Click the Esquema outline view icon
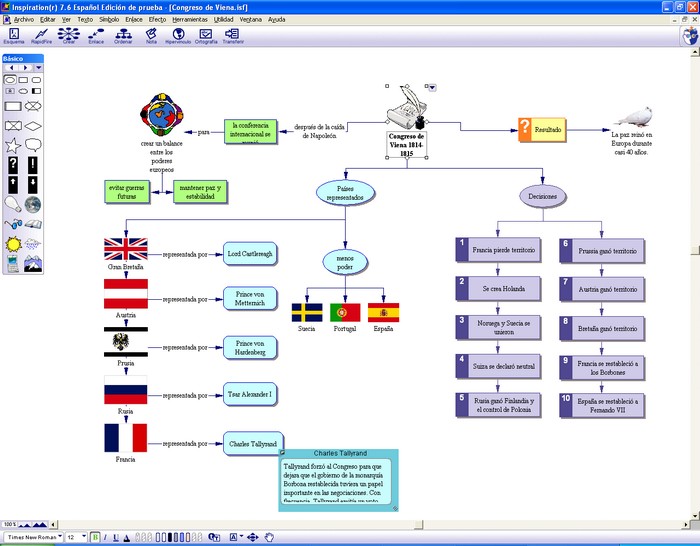 [14, 35]
